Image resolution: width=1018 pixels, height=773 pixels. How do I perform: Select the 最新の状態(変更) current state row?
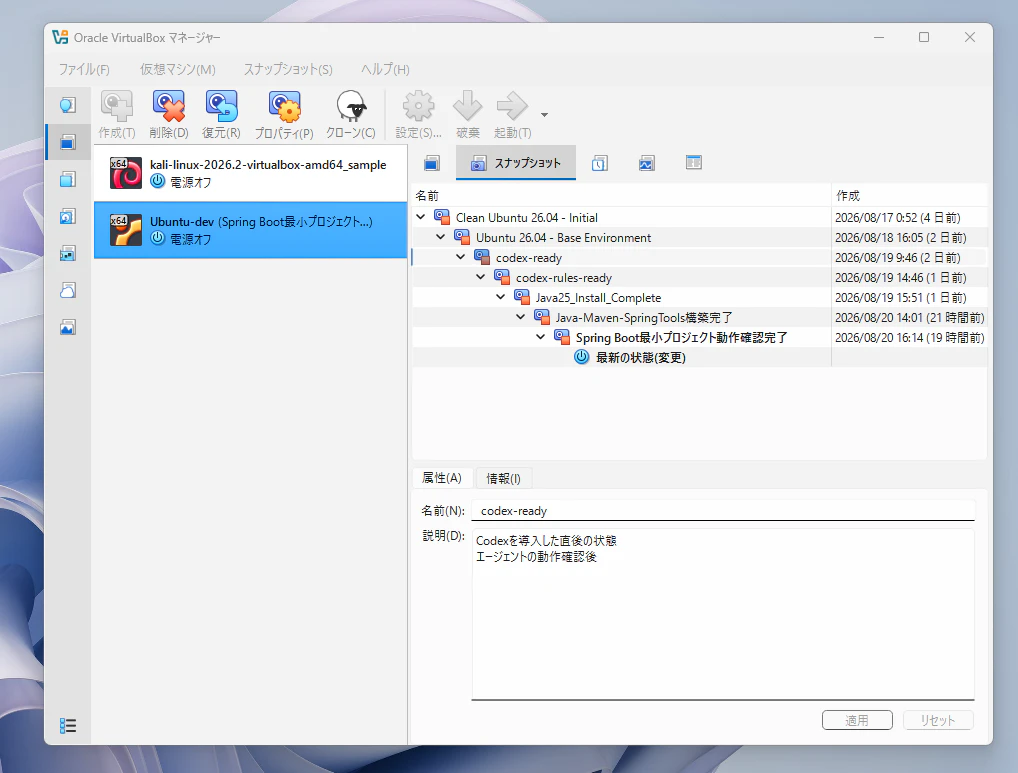[x=699, y=358]
